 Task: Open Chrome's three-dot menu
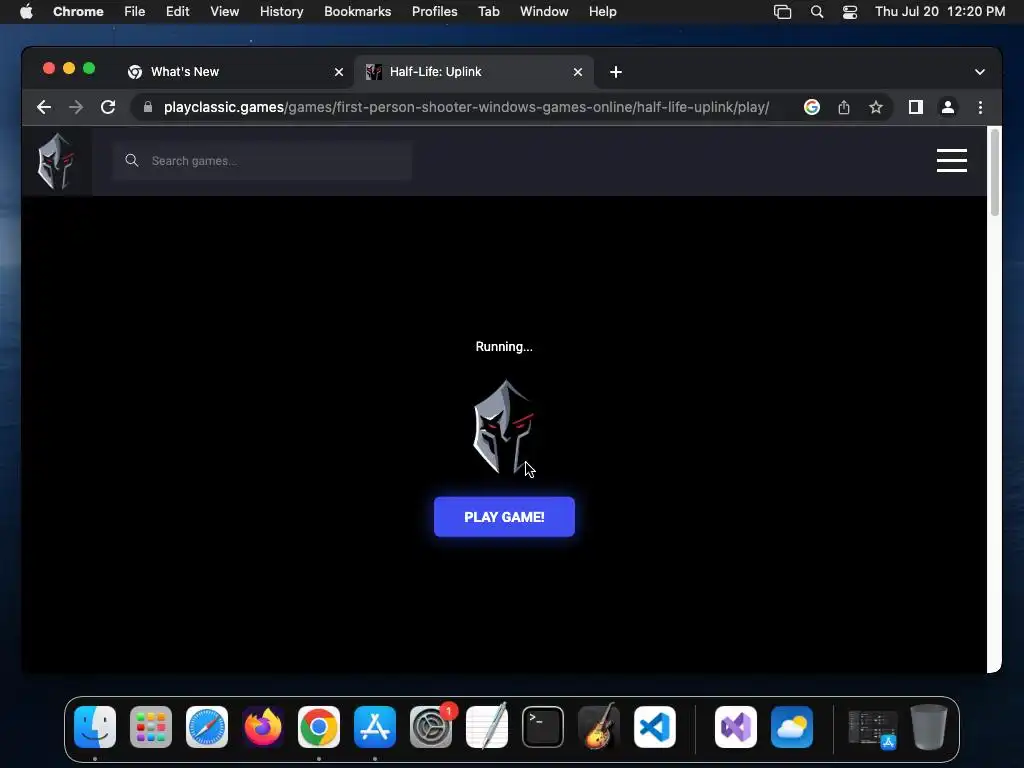(980, 107)
